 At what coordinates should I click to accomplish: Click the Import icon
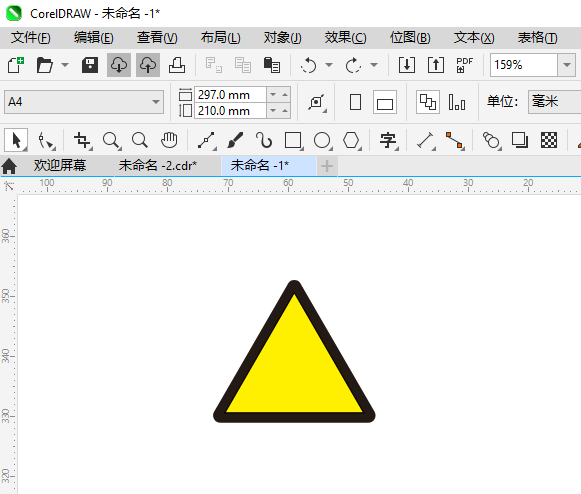click(406, 65)
